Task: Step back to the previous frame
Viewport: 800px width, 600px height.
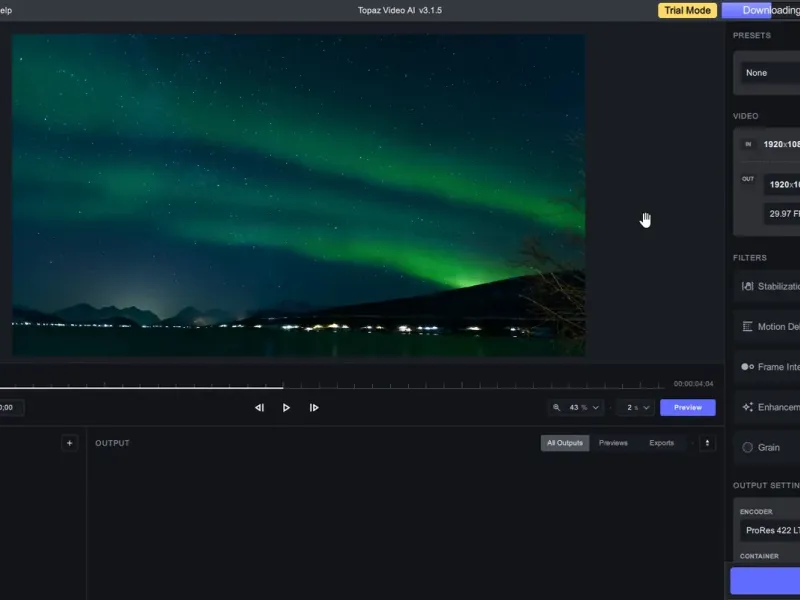Action: click(x=259, y=408)
